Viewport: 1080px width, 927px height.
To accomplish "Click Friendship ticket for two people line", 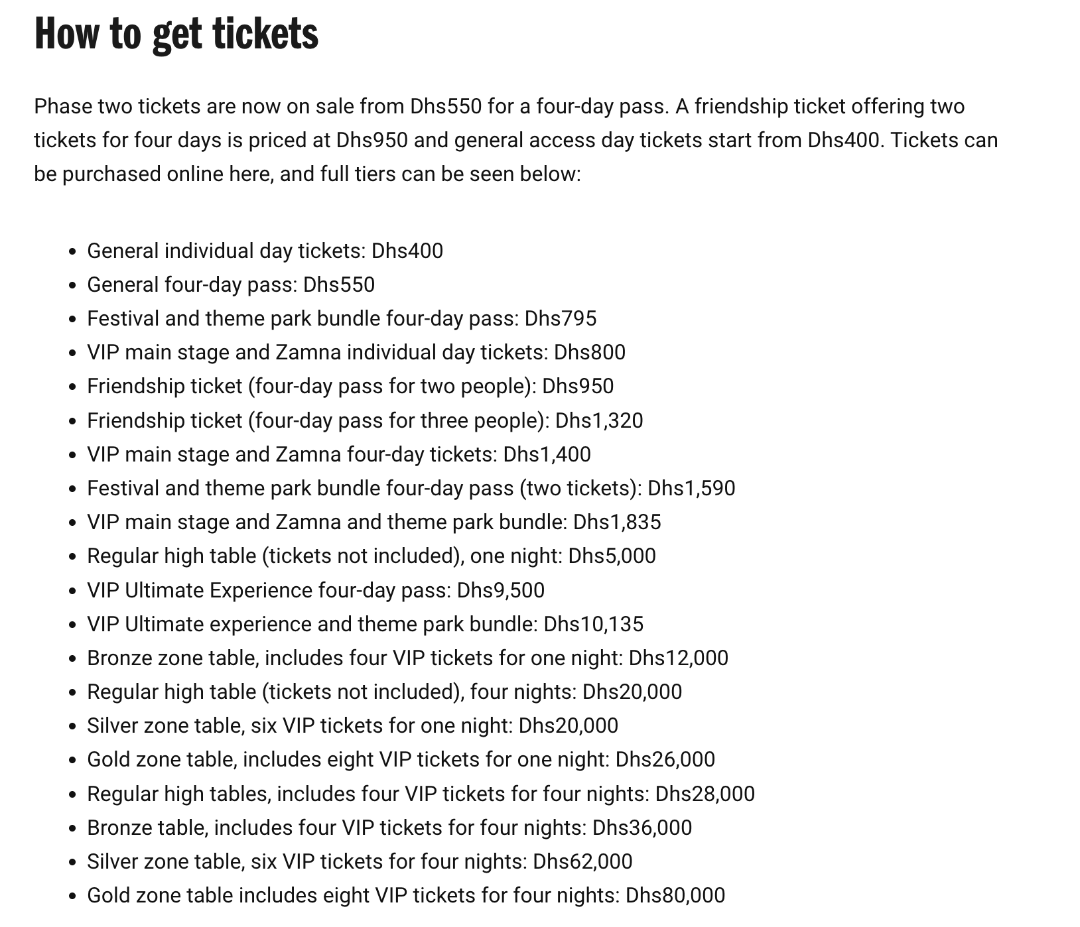I will pos(350,387).
